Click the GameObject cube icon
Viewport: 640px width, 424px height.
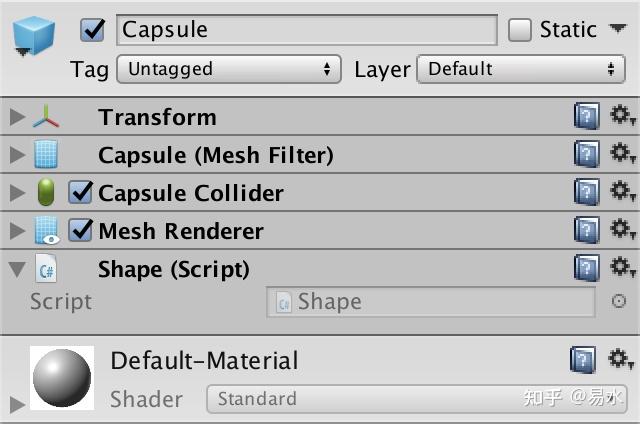pos(34,38)
